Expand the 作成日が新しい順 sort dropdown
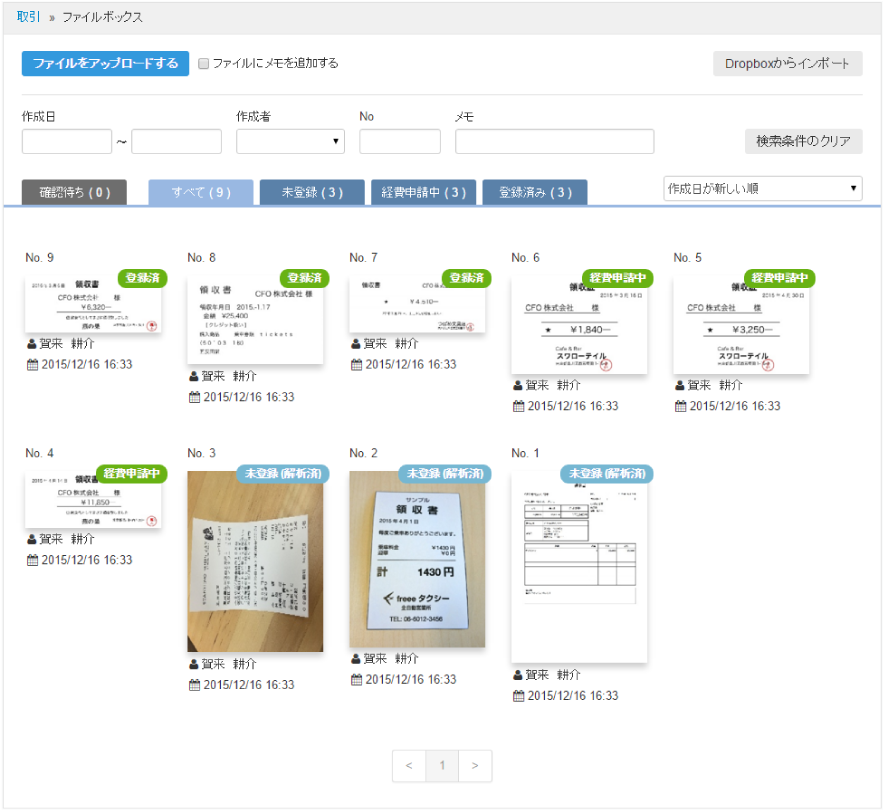 (x=762, y=188)
